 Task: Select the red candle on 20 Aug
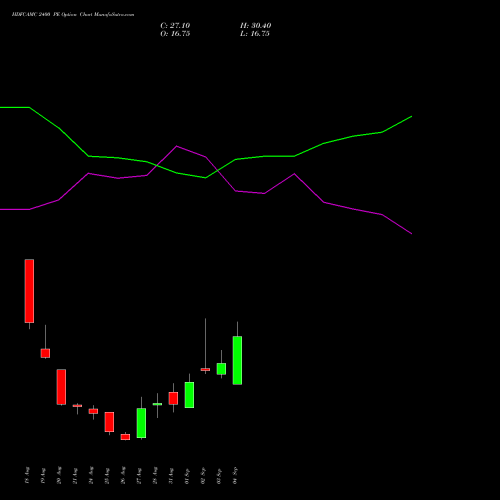coord(61,387)
